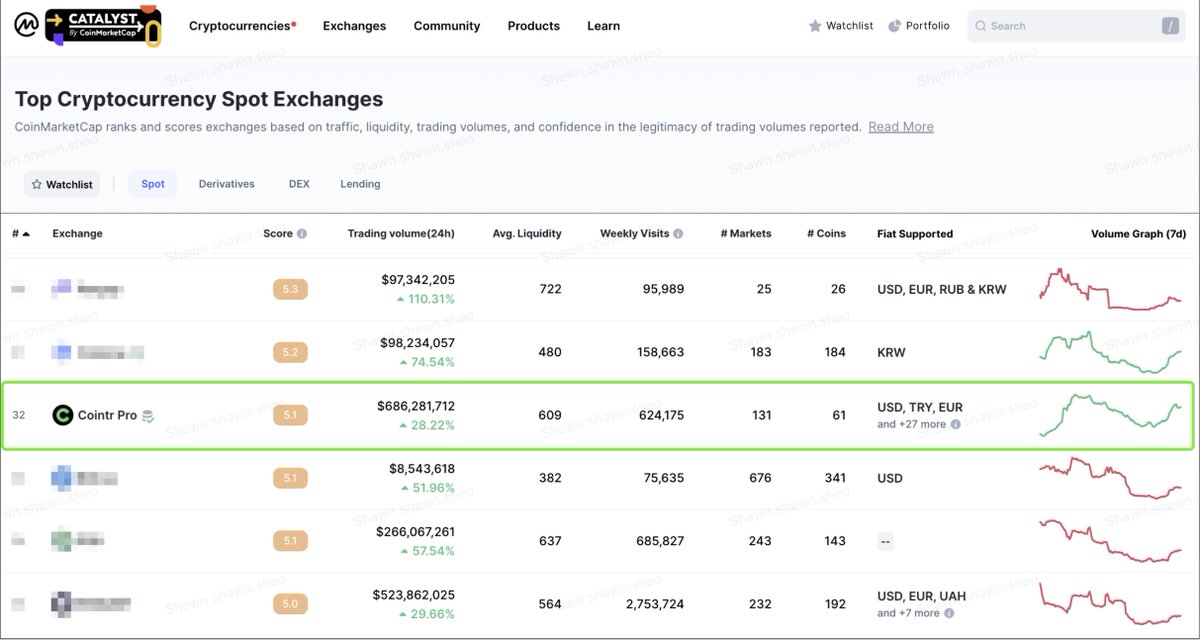The image size is (1200, 640).
Task: Switch to the Derivatives tab
Action: coord(227,184)
